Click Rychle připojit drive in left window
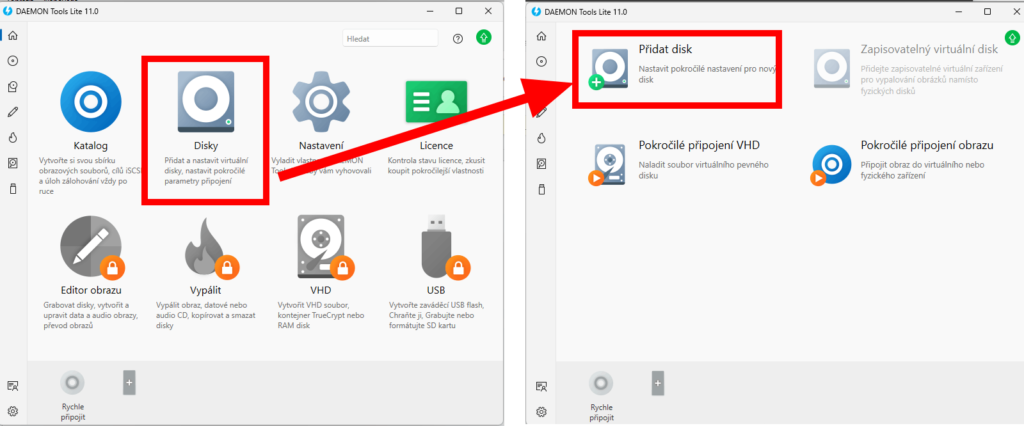The width and height of the screenshot is (1024, 426). [72, 396]
